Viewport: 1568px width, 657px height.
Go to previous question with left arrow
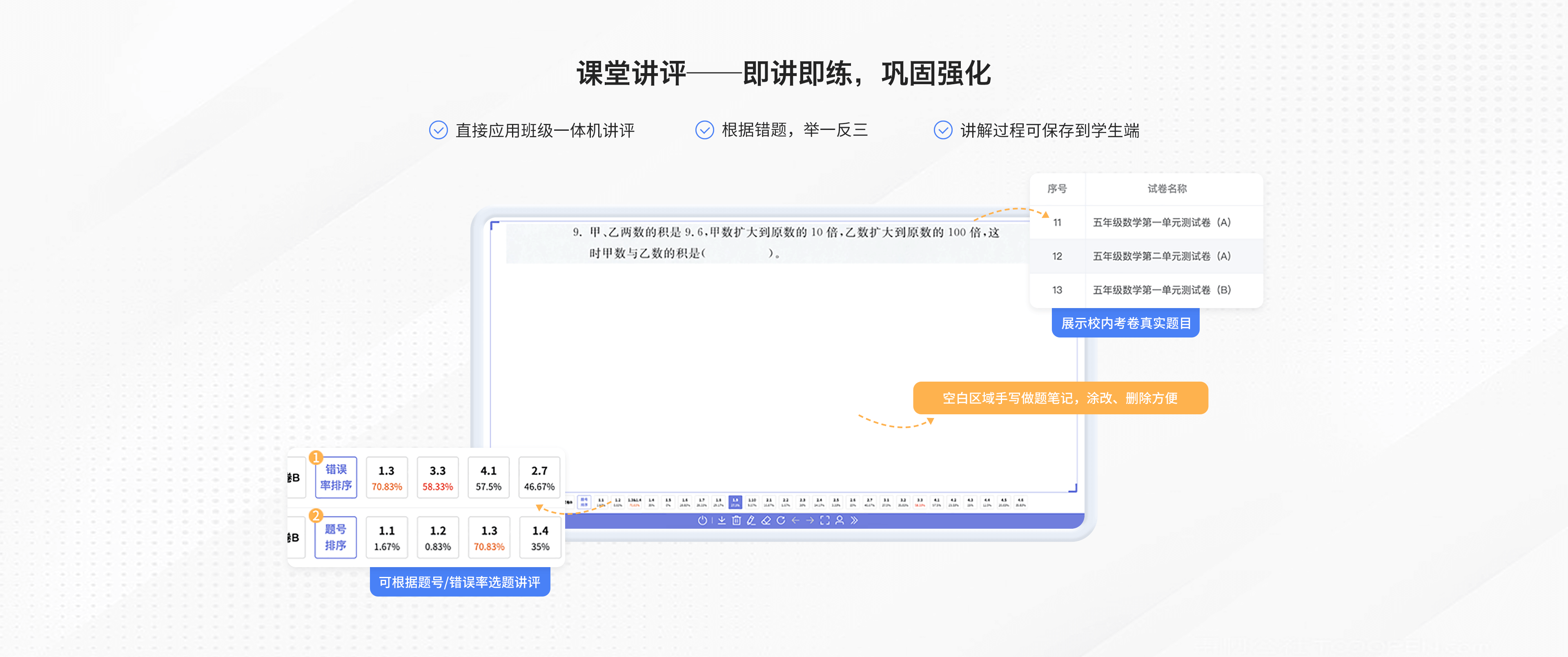click(795, 521)
